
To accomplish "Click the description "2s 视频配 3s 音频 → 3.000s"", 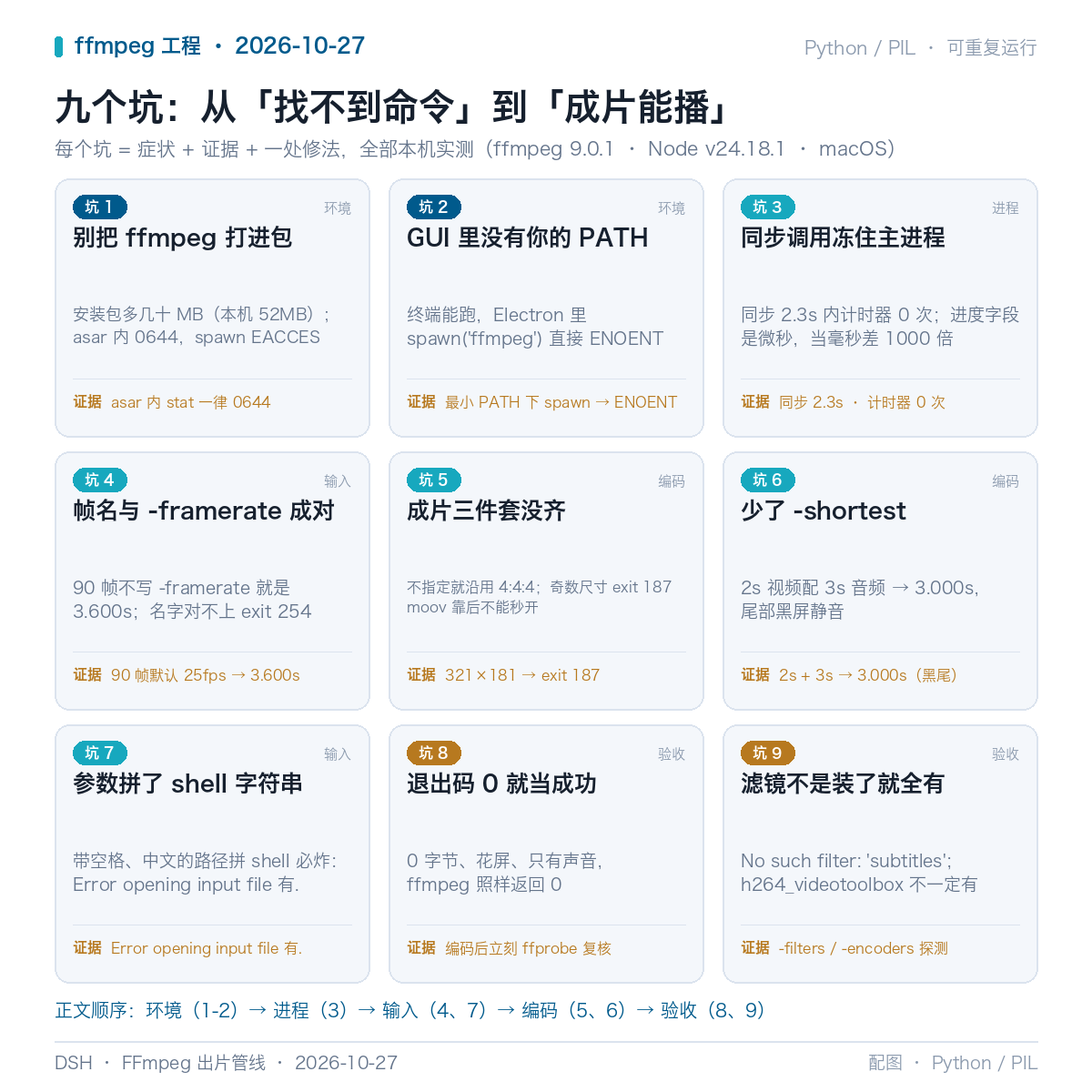I will pos(860,588).
